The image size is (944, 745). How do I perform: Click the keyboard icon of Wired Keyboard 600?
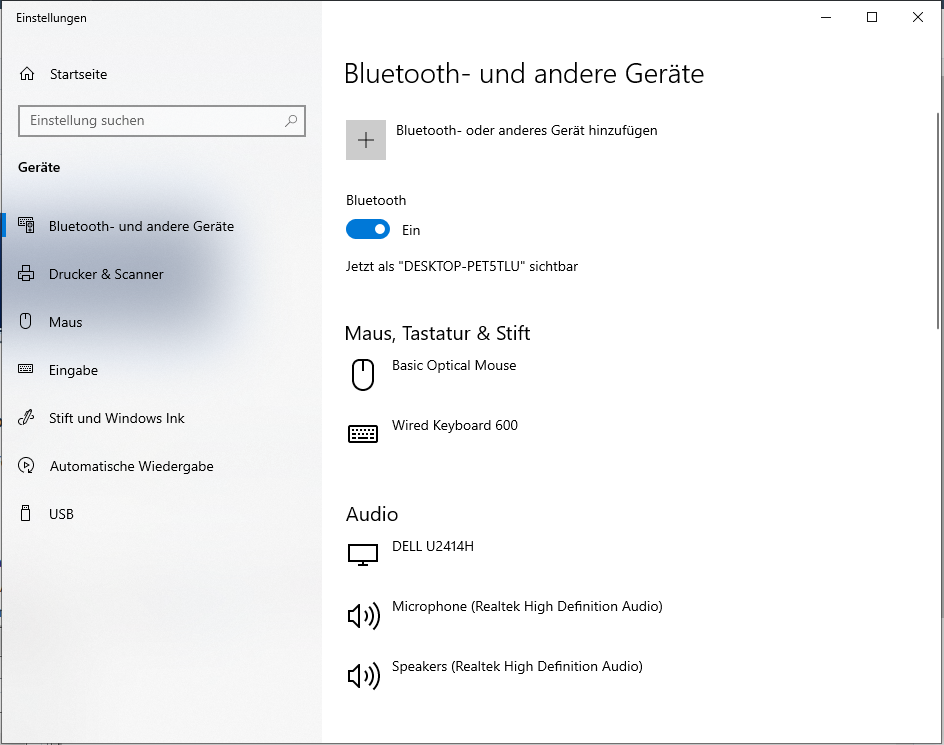[x=363, y=434]
